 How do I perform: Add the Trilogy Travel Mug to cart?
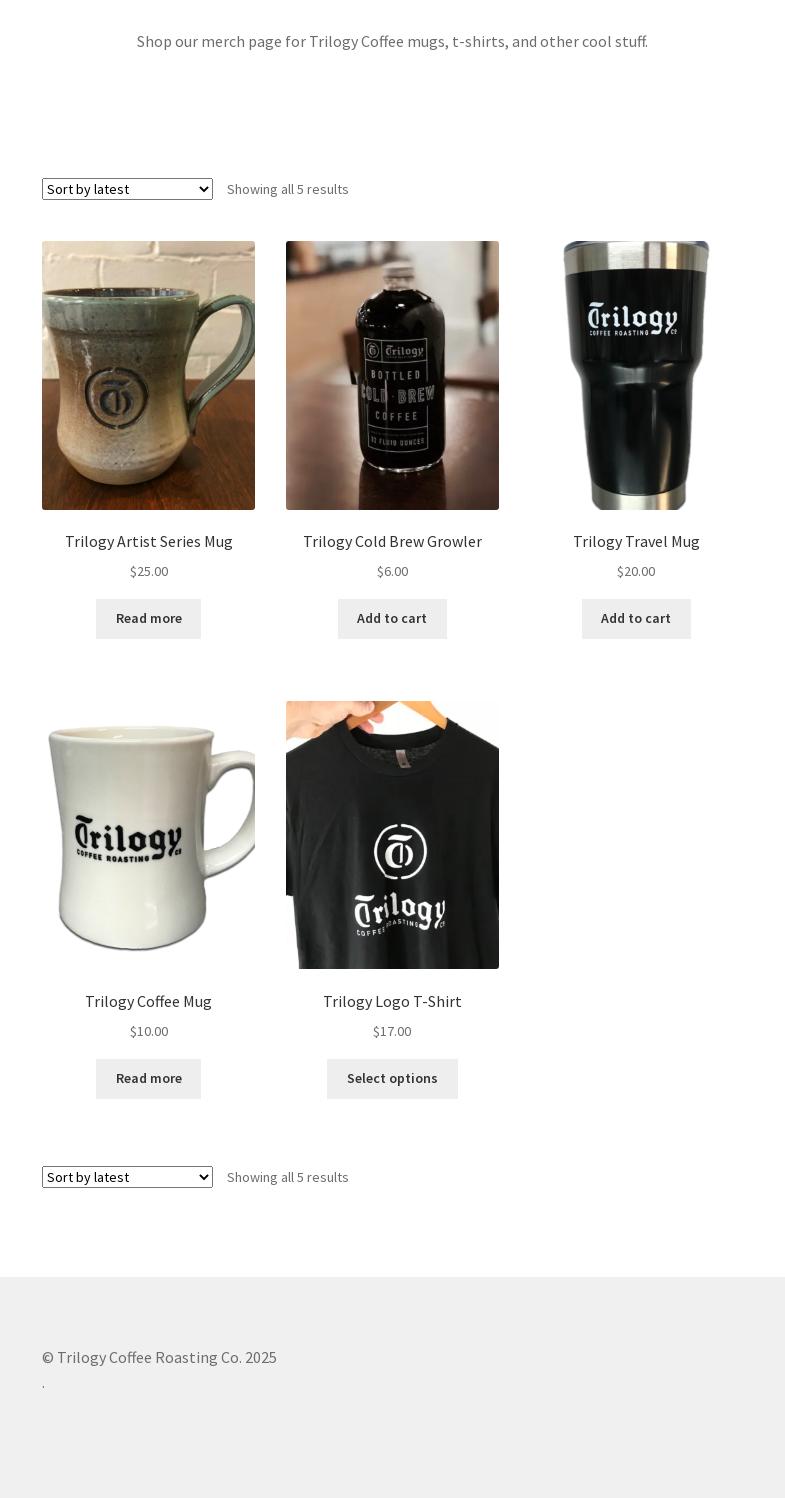click(636, 619)
